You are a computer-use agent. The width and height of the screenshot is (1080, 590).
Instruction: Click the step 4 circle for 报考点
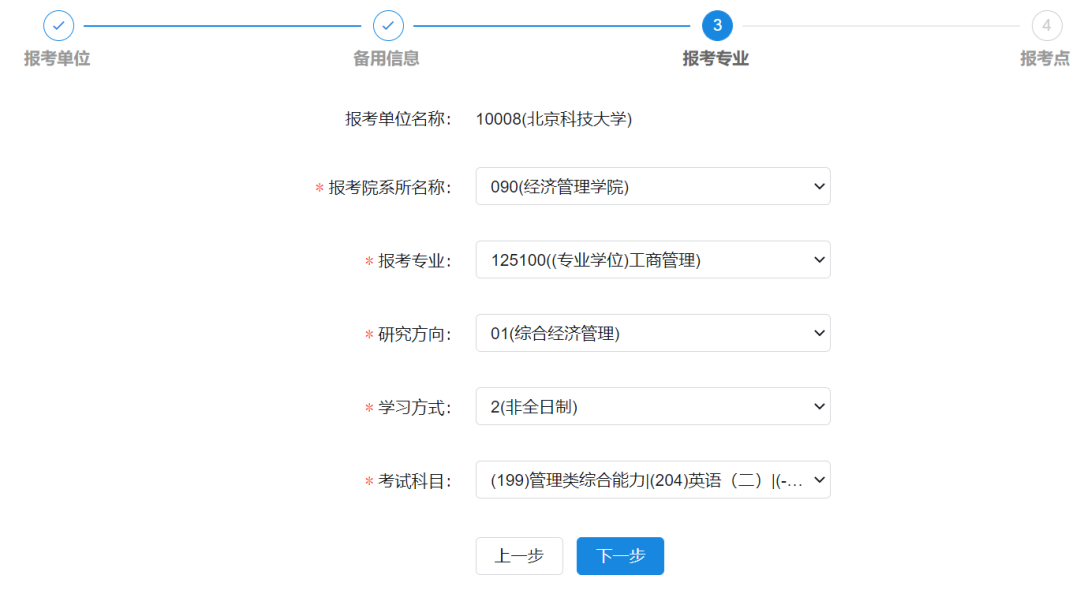pos(1046,26)
